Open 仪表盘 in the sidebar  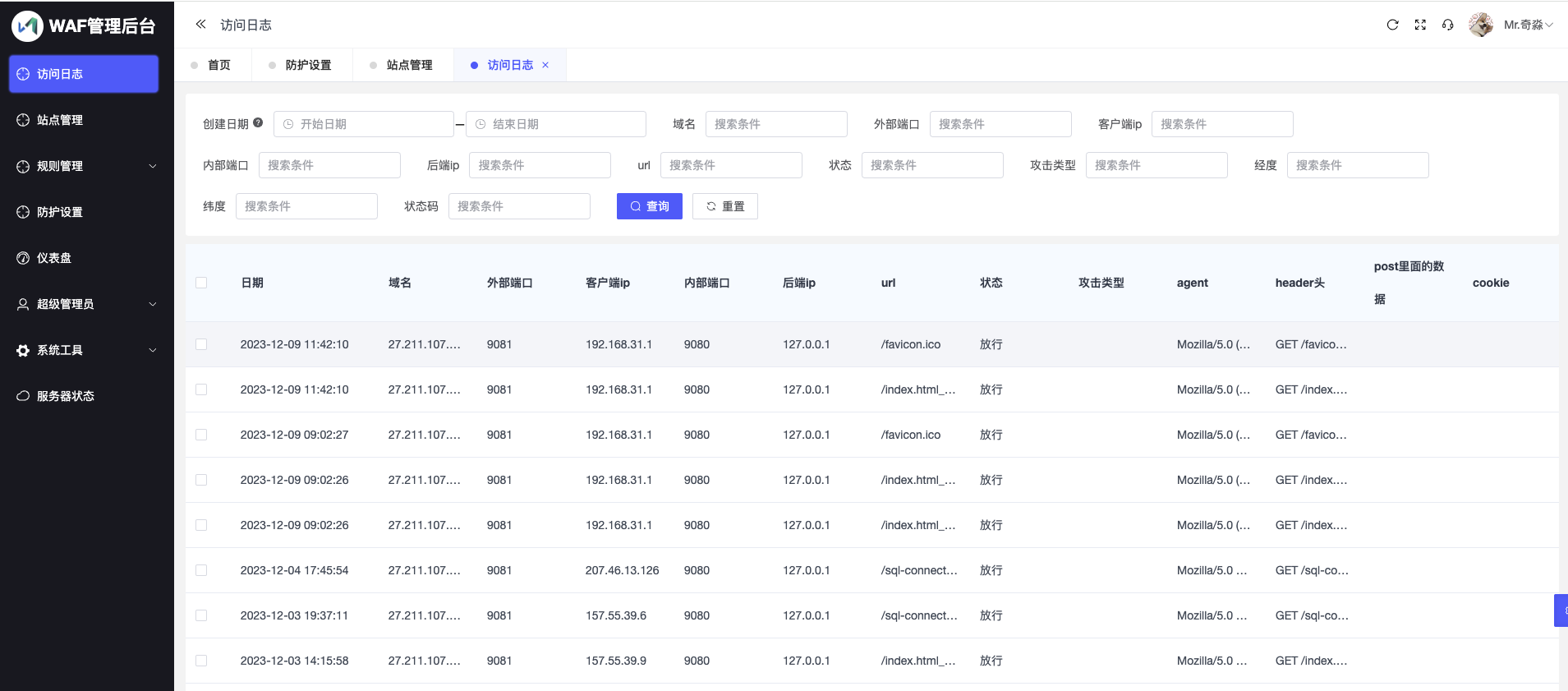84,258
